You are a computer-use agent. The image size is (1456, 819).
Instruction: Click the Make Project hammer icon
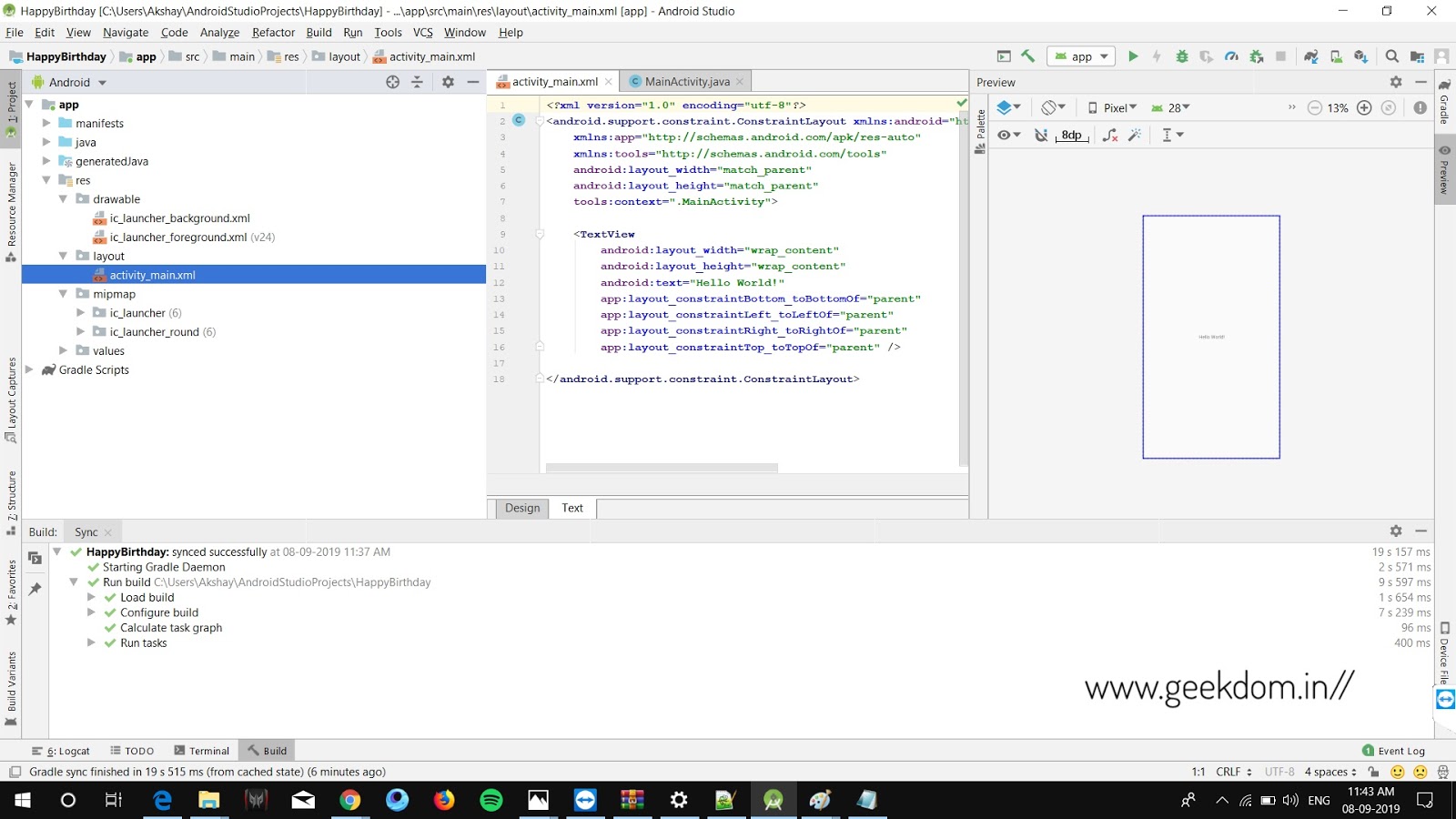1028,56
